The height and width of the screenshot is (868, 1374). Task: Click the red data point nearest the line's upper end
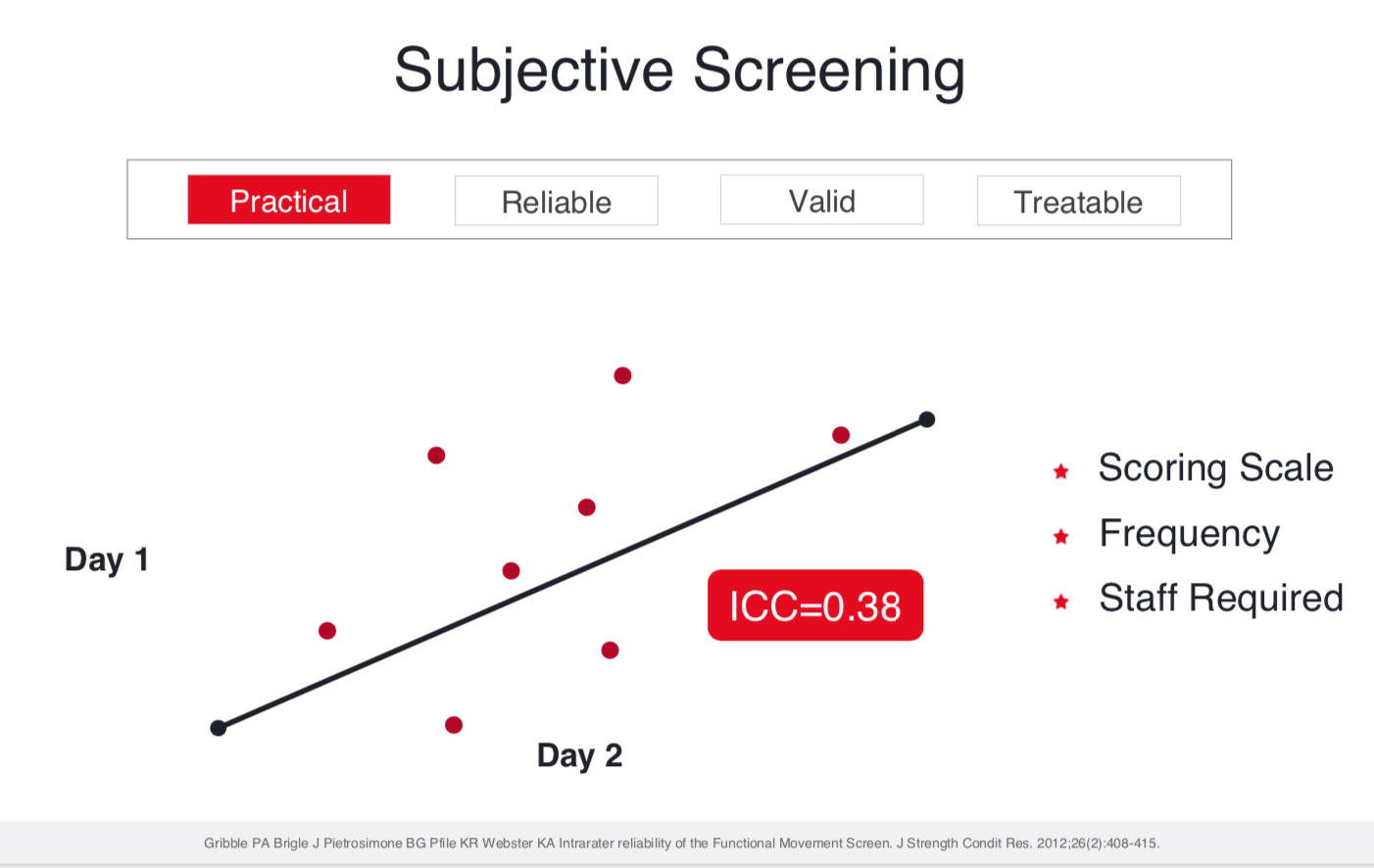coord(841,435)
